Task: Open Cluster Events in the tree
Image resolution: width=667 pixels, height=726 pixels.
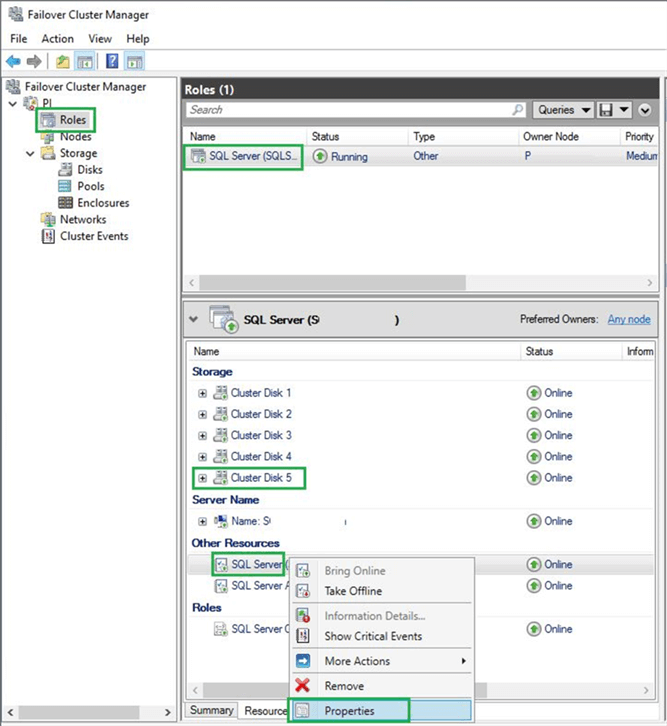Action: 94,236
